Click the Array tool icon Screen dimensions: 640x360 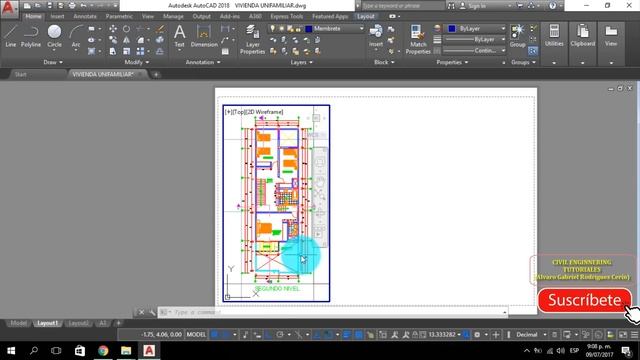[140, 51]
